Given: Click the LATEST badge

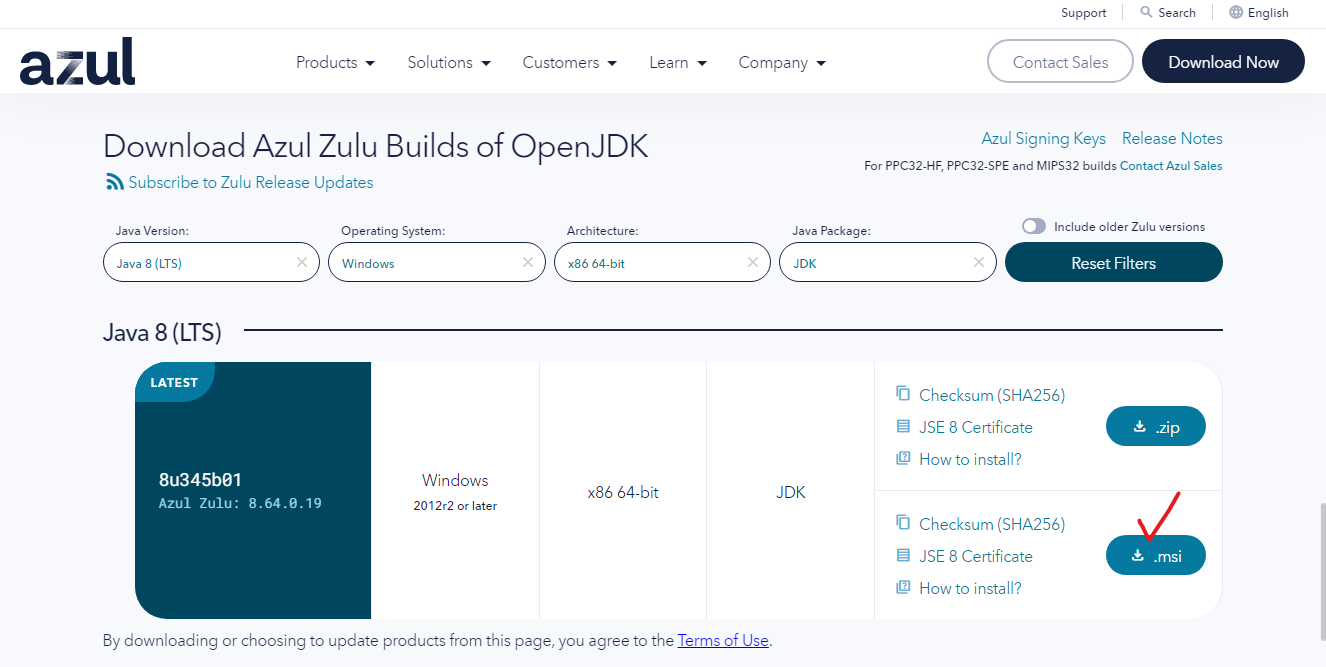Looking at the screenshot, I should coord(174,382).
